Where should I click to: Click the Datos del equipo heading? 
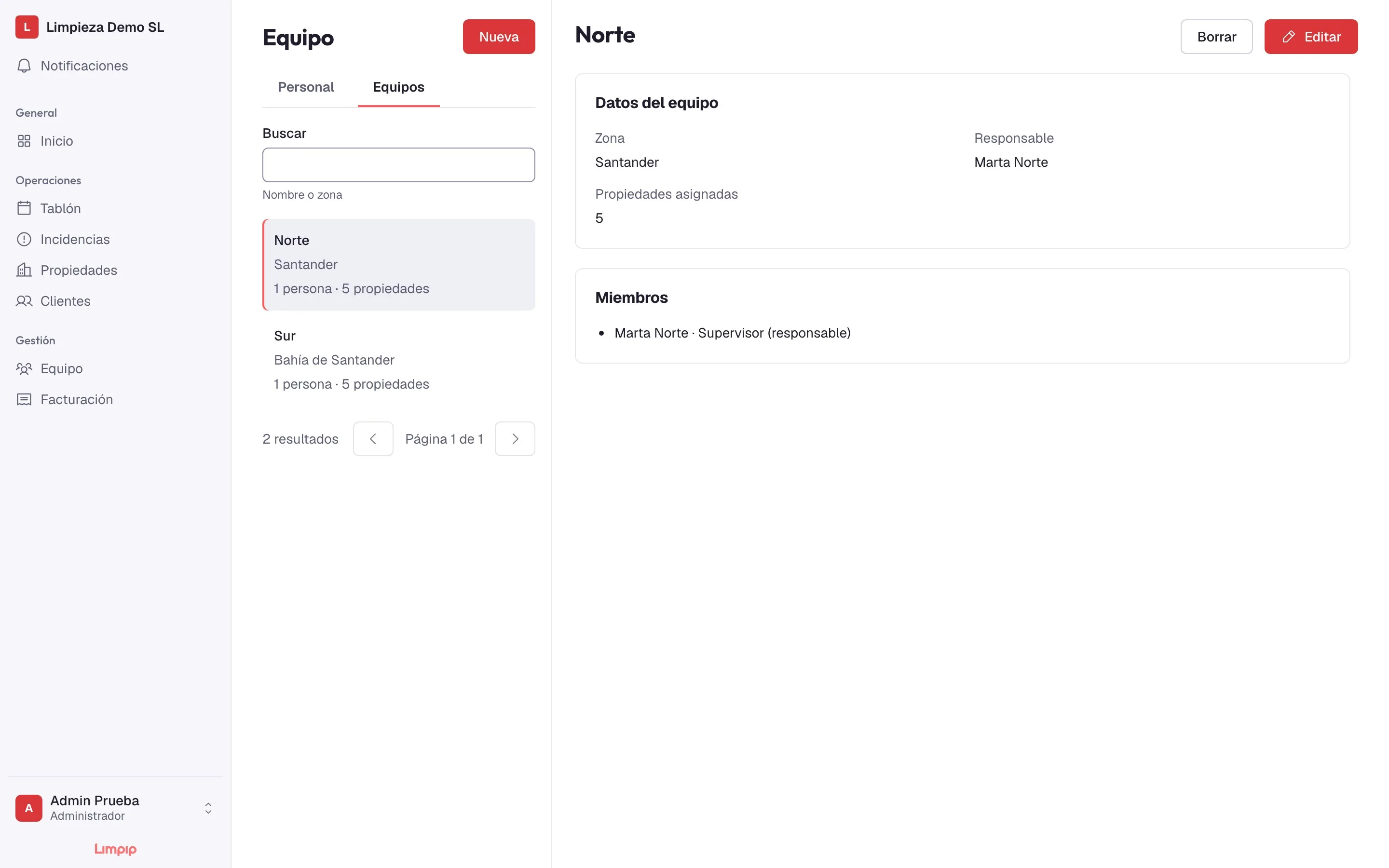click(656, 103)
